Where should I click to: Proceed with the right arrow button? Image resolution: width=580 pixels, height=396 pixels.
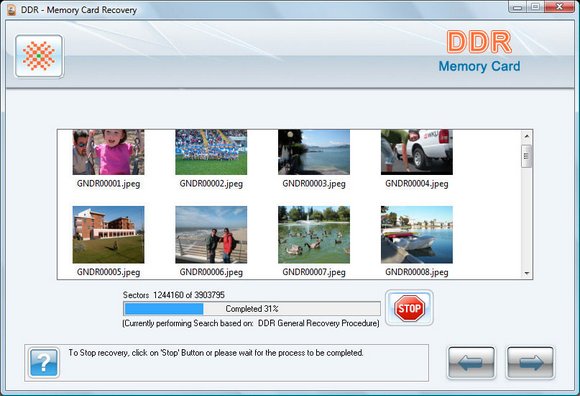(530, 363)
